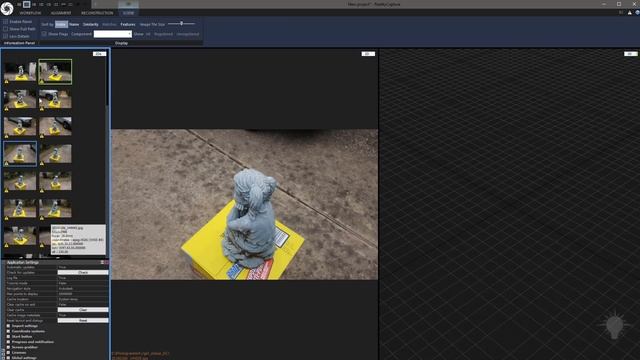Viewport: 640px width, 360px height.
Task: Close the Application Settings panel with its X icon
Action: click(x=107, y=262)
